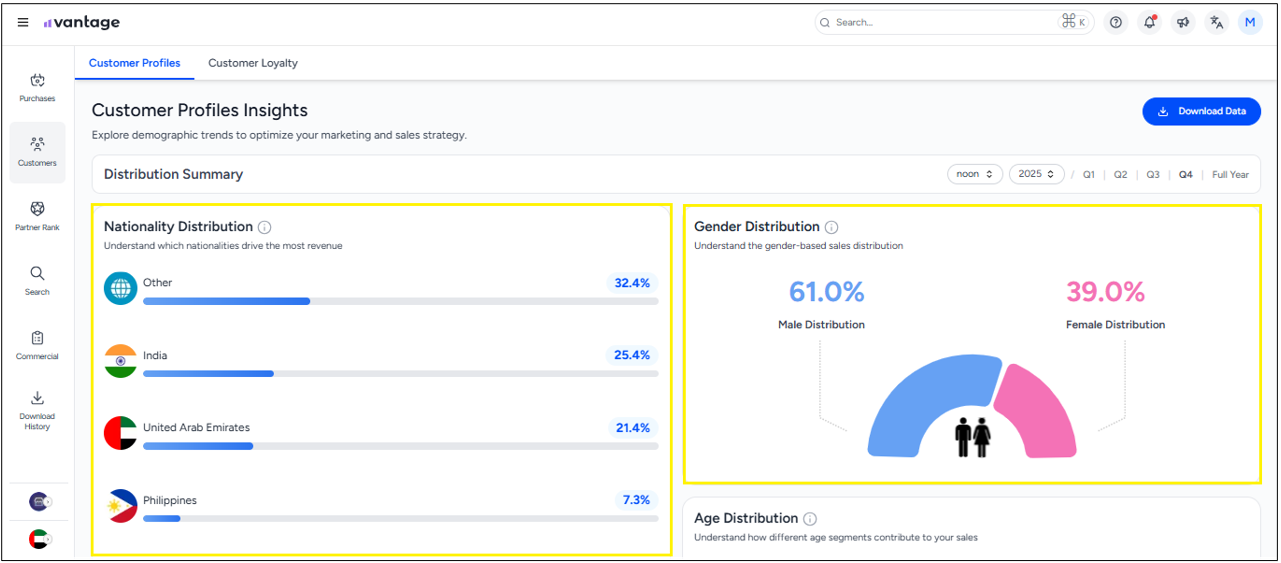Click the India nationality progress bar

[400, 374]
